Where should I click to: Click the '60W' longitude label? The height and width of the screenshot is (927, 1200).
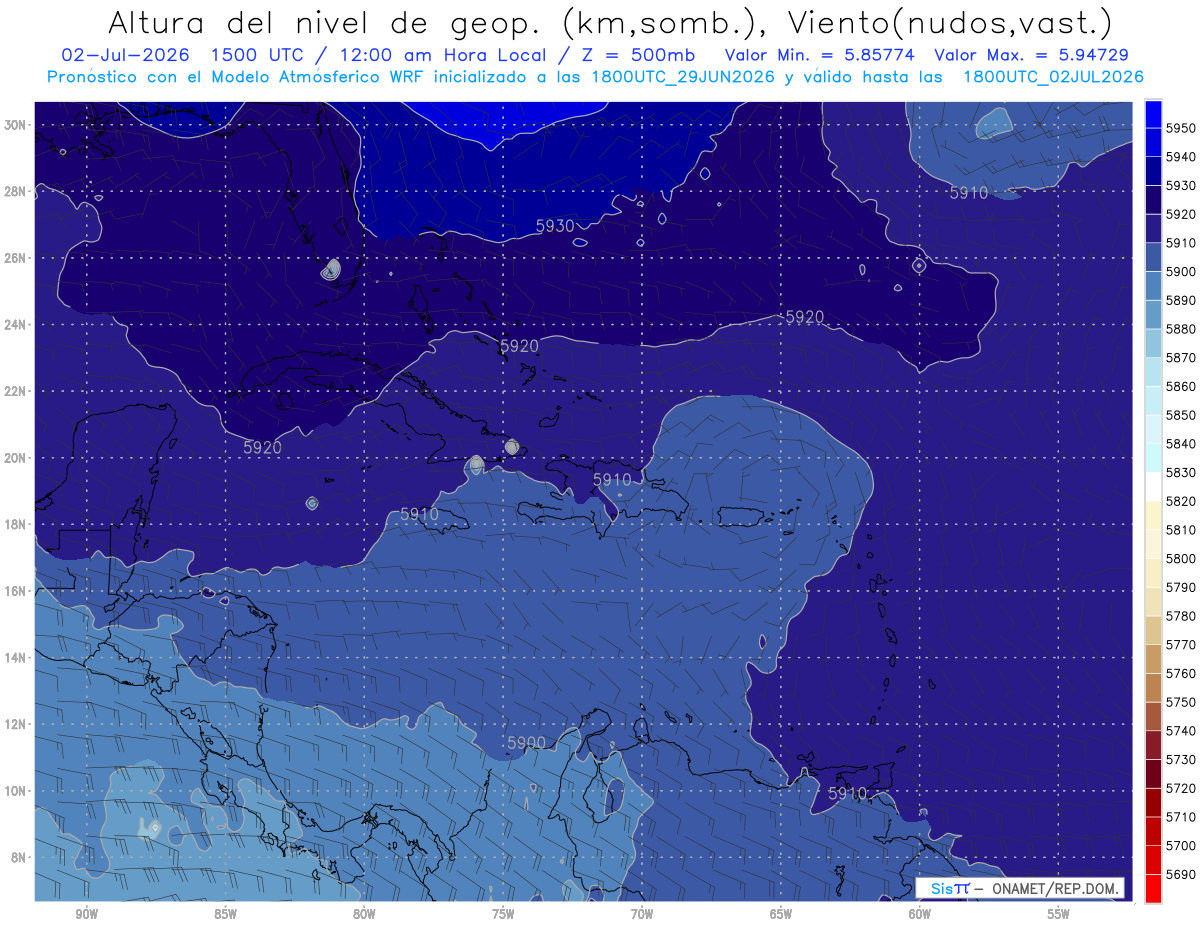(920, 914)
